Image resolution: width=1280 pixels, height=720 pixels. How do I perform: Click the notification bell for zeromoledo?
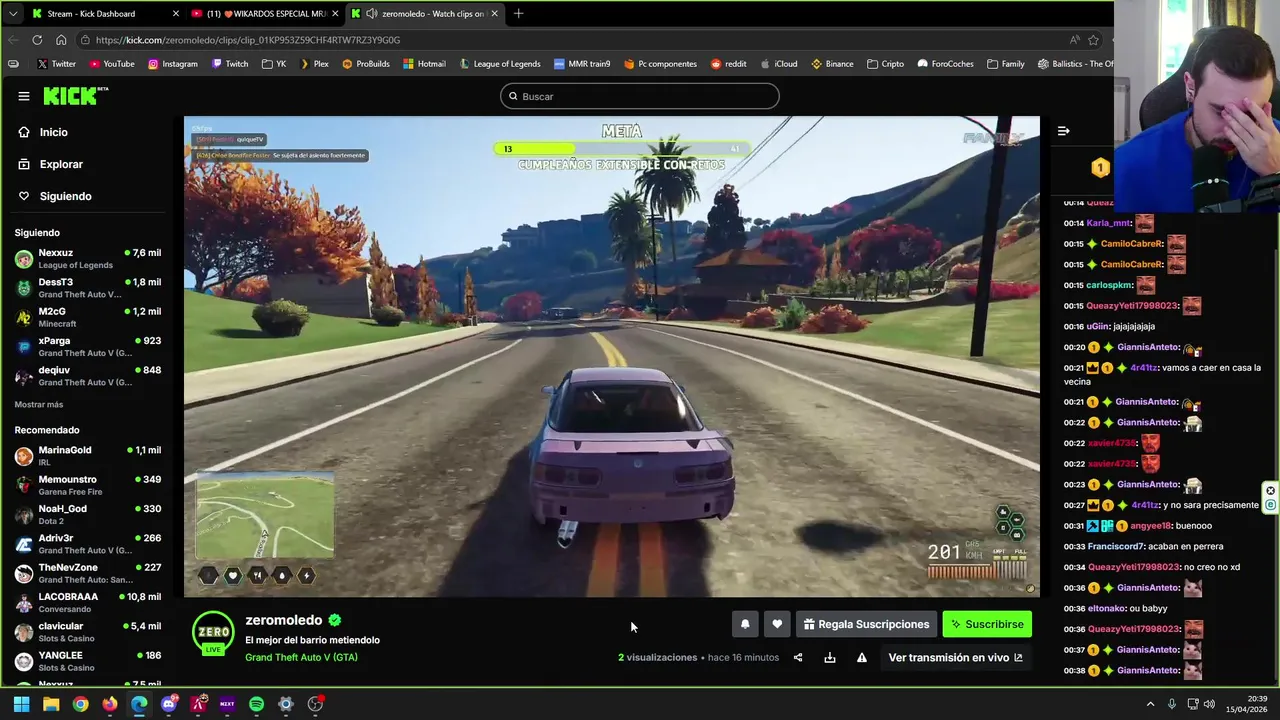coord(745,624)
